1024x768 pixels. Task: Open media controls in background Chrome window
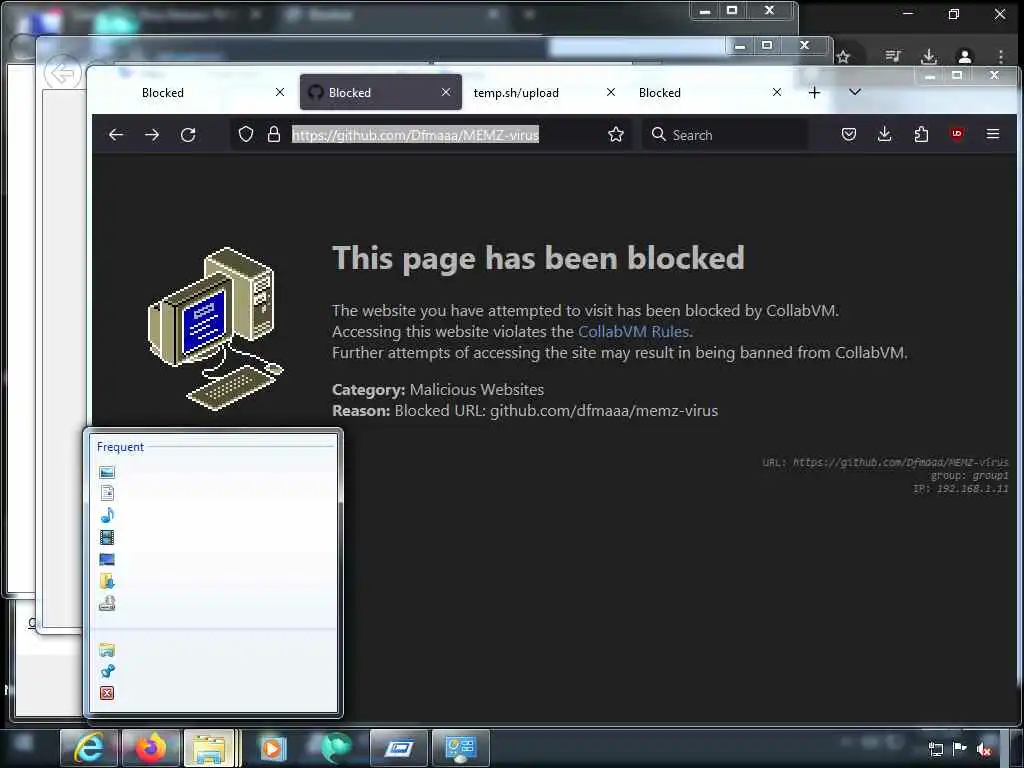pos(893,57)
